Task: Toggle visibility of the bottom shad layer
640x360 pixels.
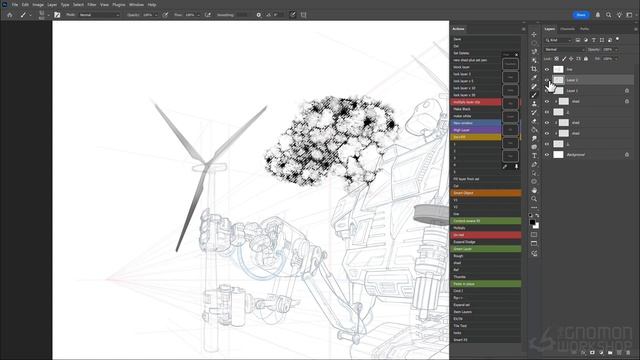Action: click(x=547, y=133)
